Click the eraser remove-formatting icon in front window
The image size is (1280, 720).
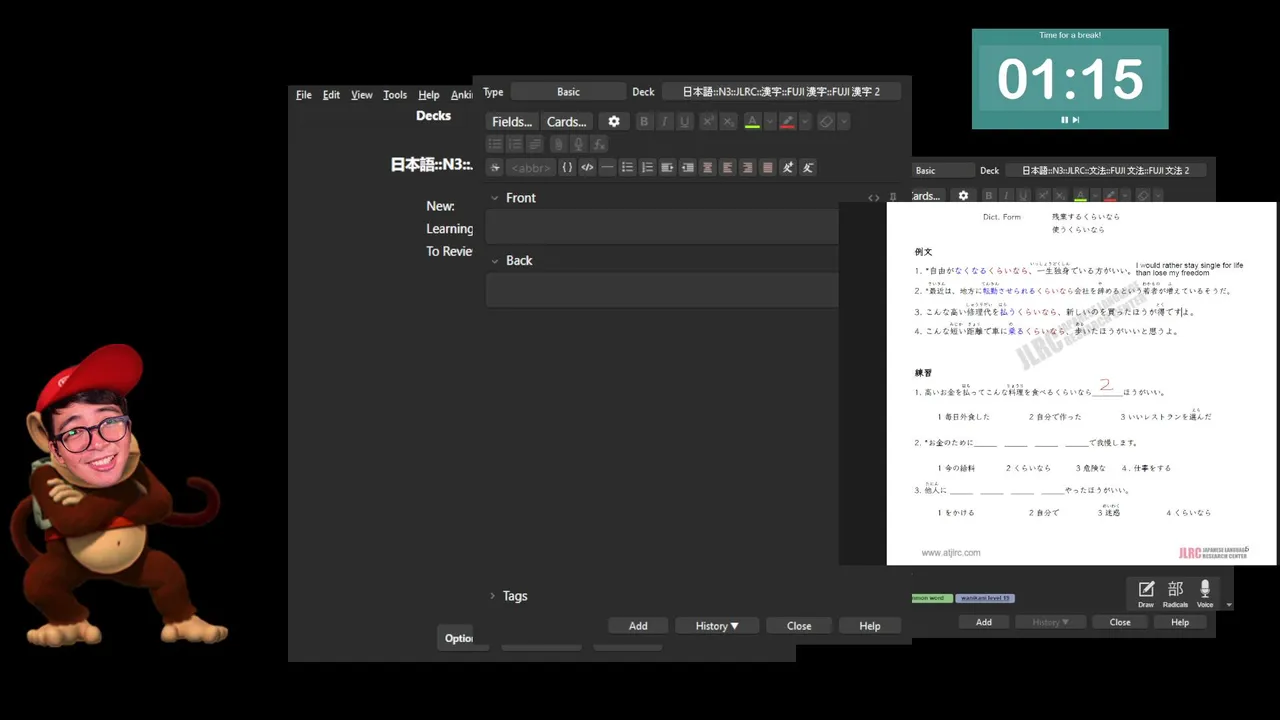pos(826,121)
